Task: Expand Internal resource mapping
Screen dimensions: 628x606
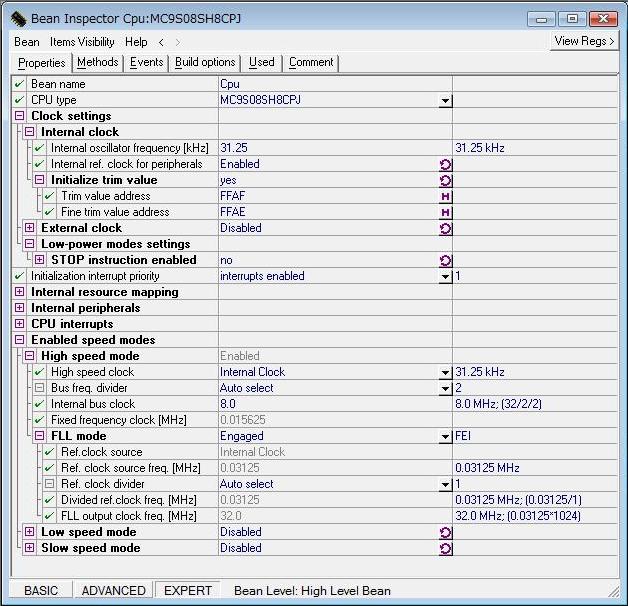Action: point(19,292)
